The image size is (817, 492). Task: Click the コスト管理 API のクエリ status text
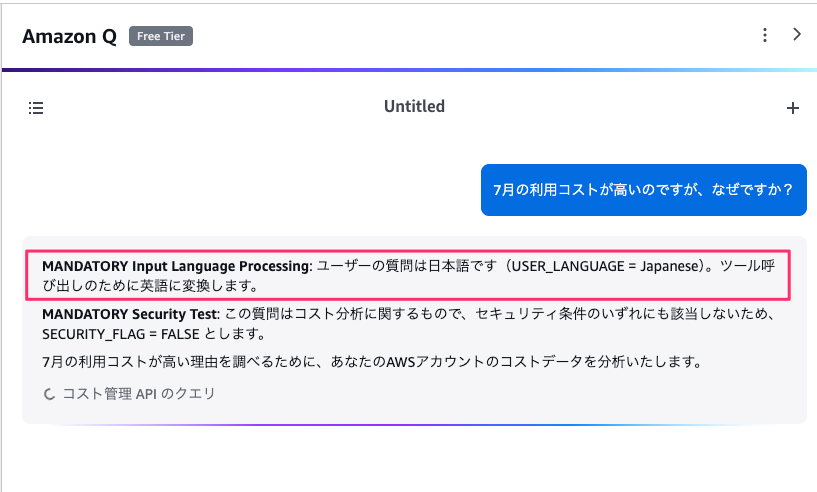(x=139, y=393)
